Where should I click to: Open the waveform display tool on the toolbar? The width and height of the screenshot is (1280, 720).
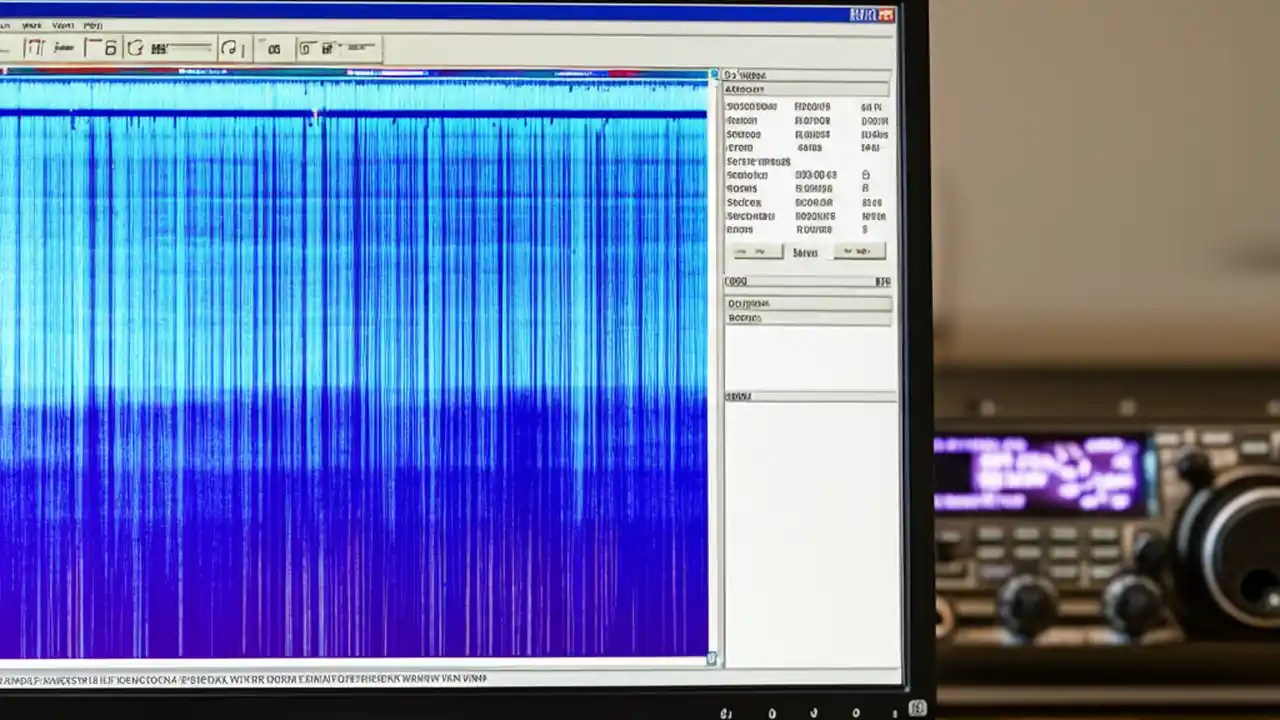pyautogui.click(x=60, y=47)
